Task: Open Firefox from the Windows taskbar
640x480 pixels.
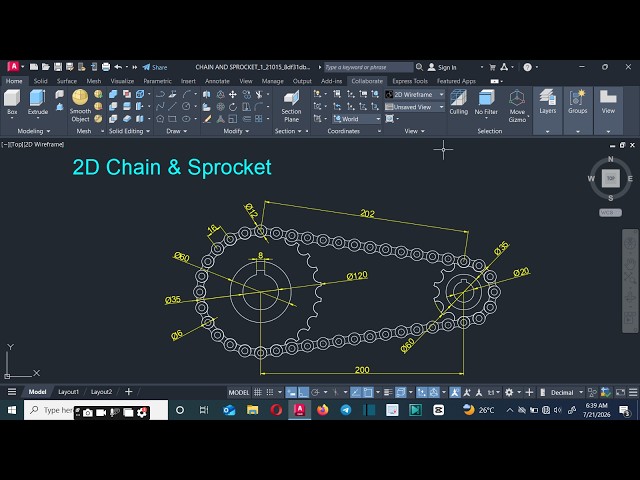Action: (x=322, y=409)
